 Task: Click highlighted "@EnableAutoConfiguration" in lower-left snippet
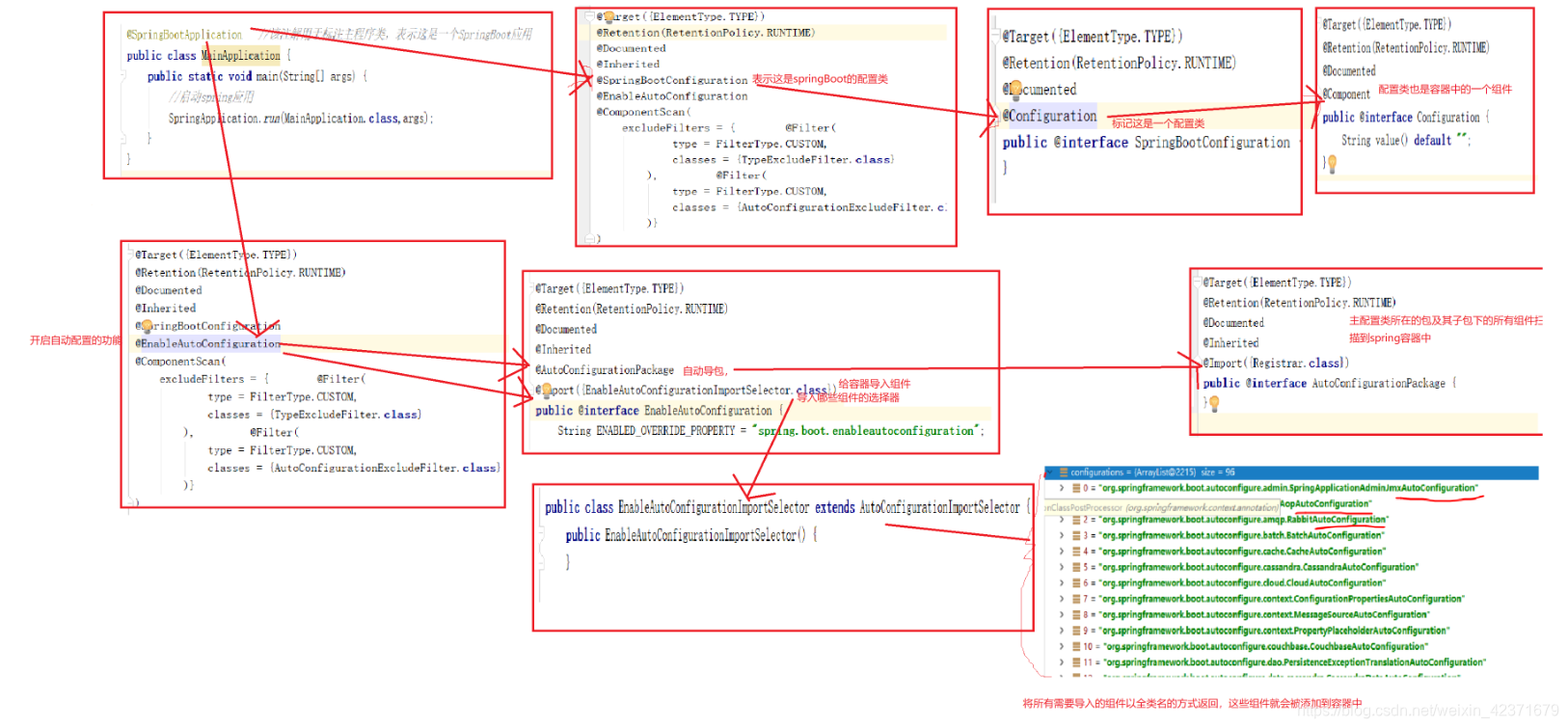[x=208, y=343]
